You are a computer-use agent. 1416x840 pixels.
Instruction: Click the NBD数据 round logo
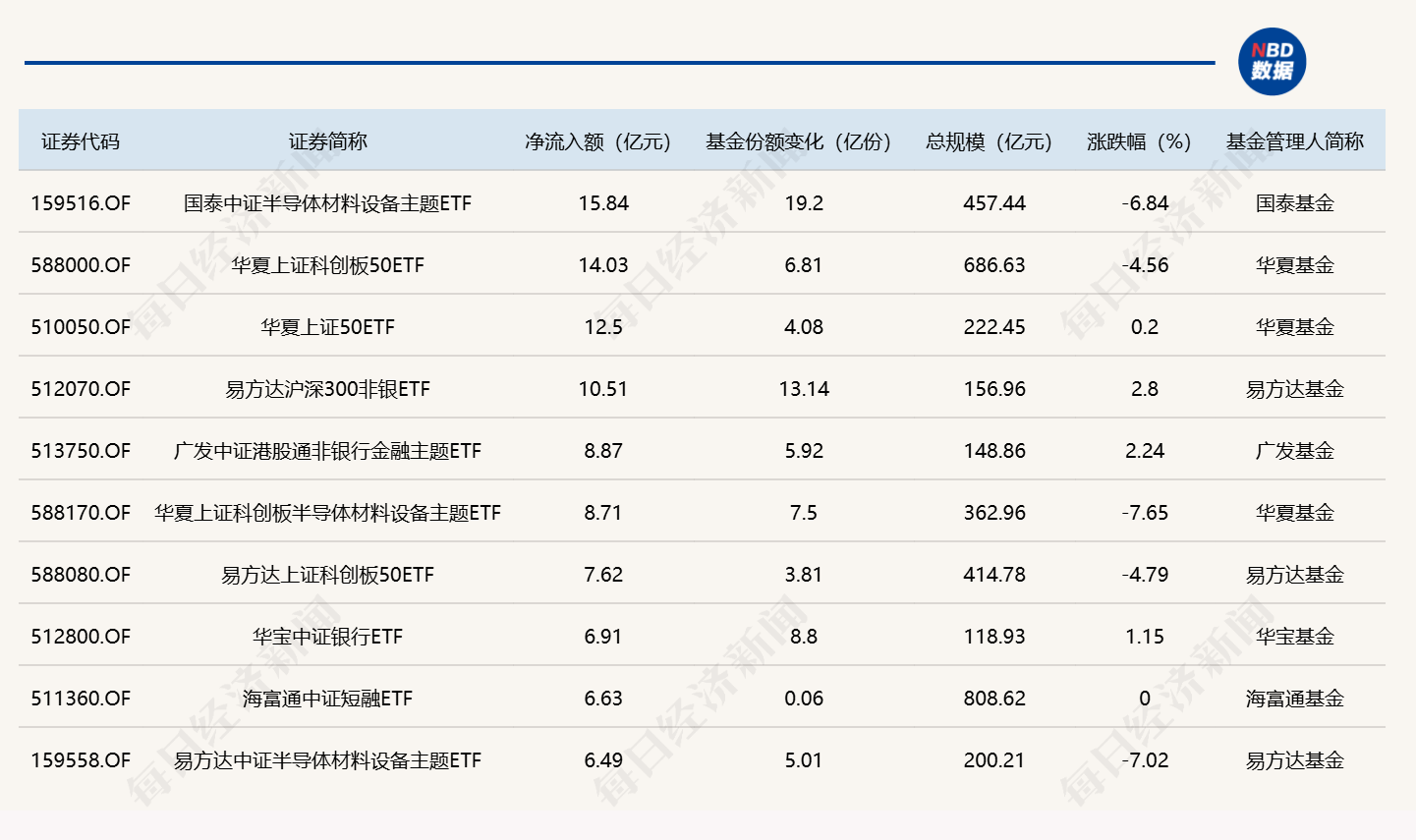(x=1273, y=62)
